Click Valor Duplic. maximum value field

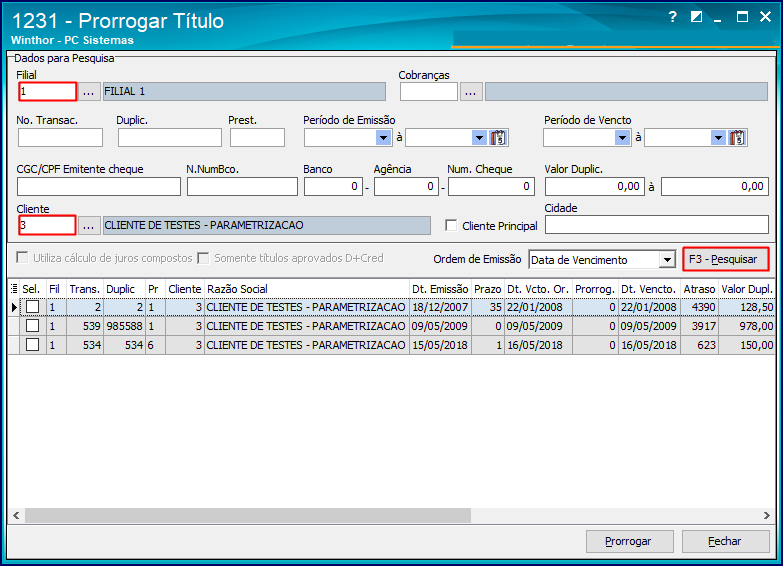715,187
